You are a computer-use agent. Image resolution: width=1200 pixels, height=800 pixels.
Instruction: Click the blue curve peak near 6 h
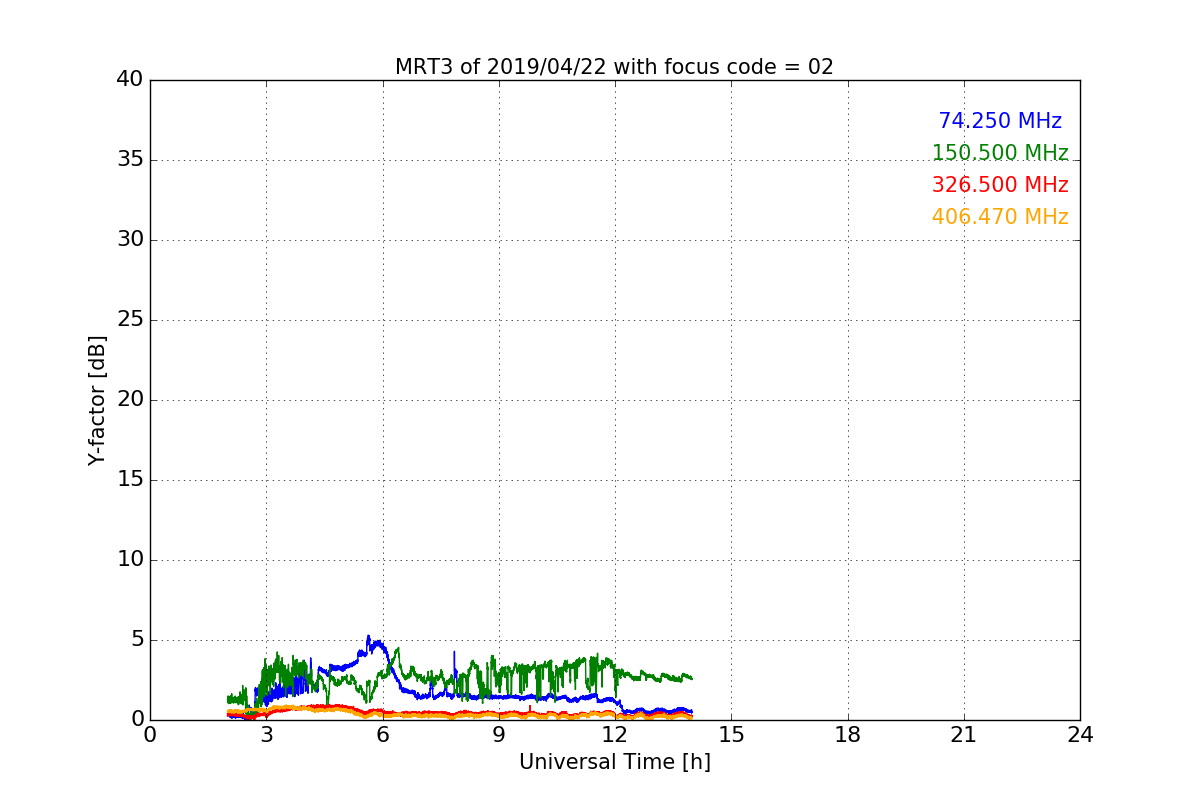pos(368,637)
